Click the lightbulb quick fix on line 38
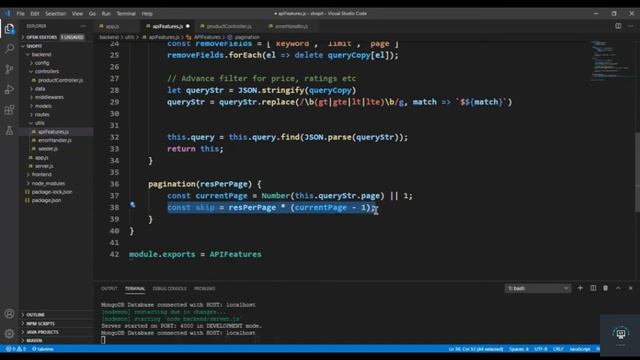 point(133,204)
